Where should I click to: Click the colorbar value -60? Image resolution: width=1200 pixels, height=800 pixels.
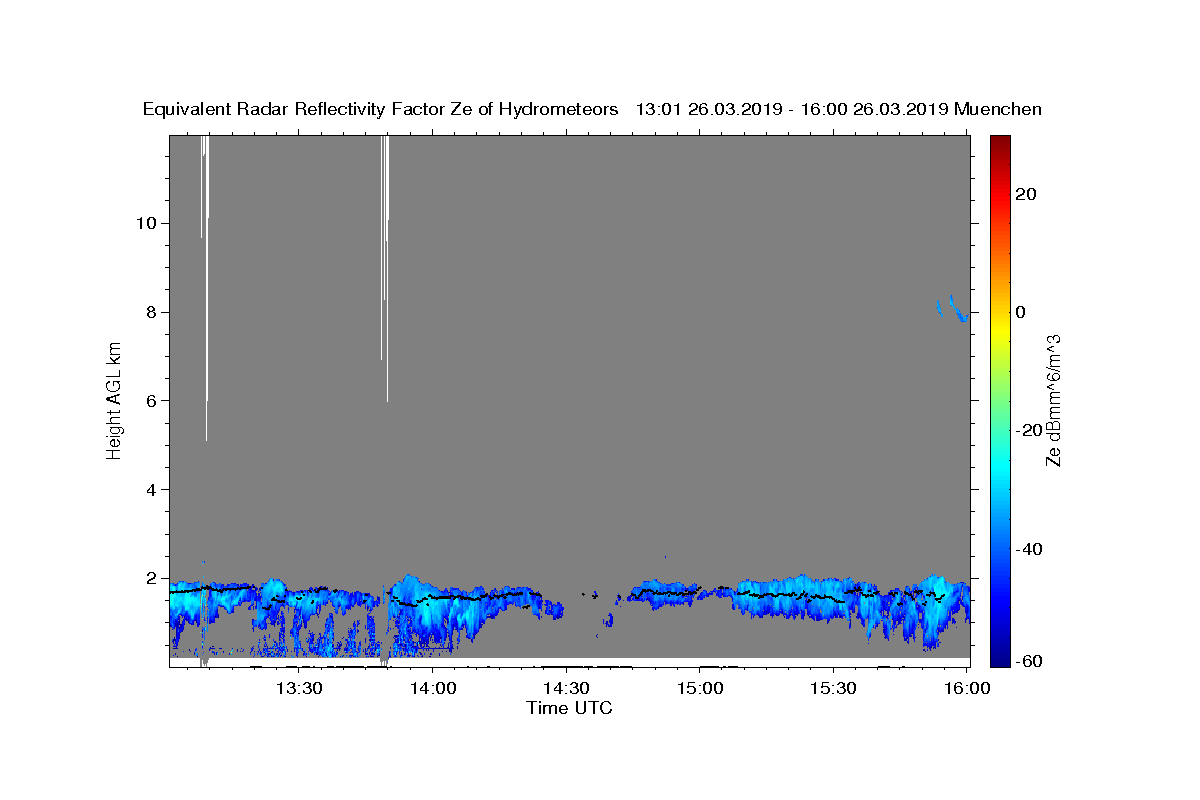pyautogui.click(x=1029, y=662)
